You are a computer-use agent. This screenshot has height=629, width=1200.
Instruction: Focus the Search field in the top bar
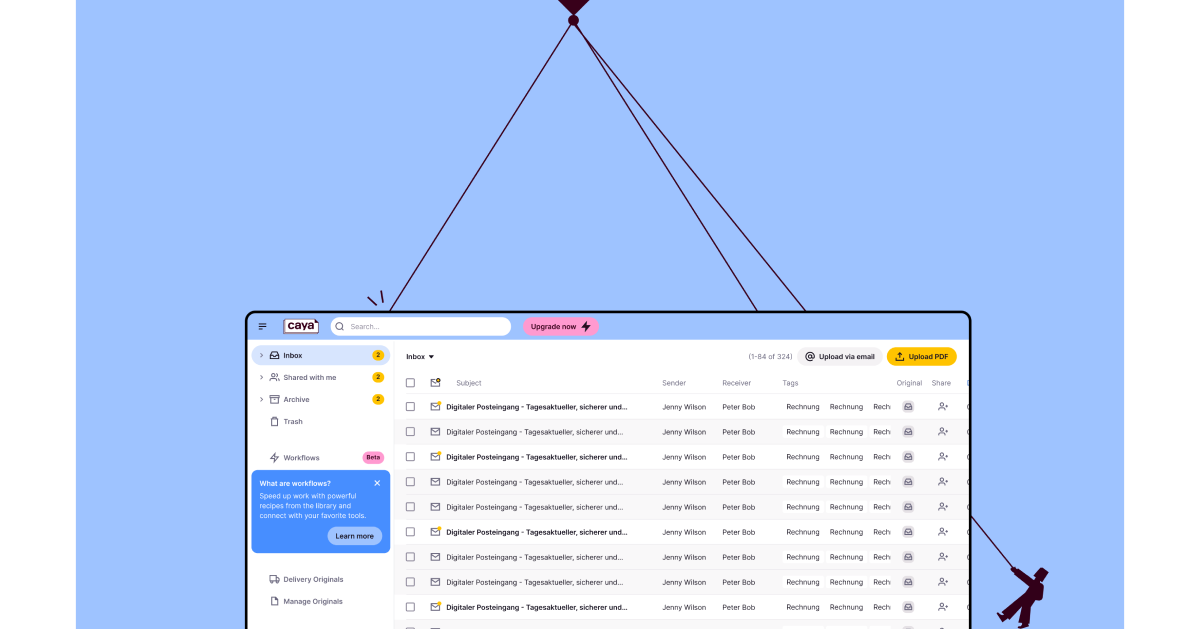pos(421,326)
